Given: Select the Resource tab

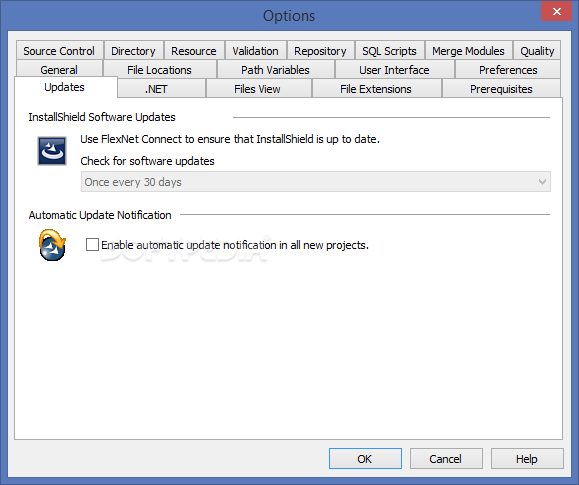Looking at the screenshot, I should point(194,50).
